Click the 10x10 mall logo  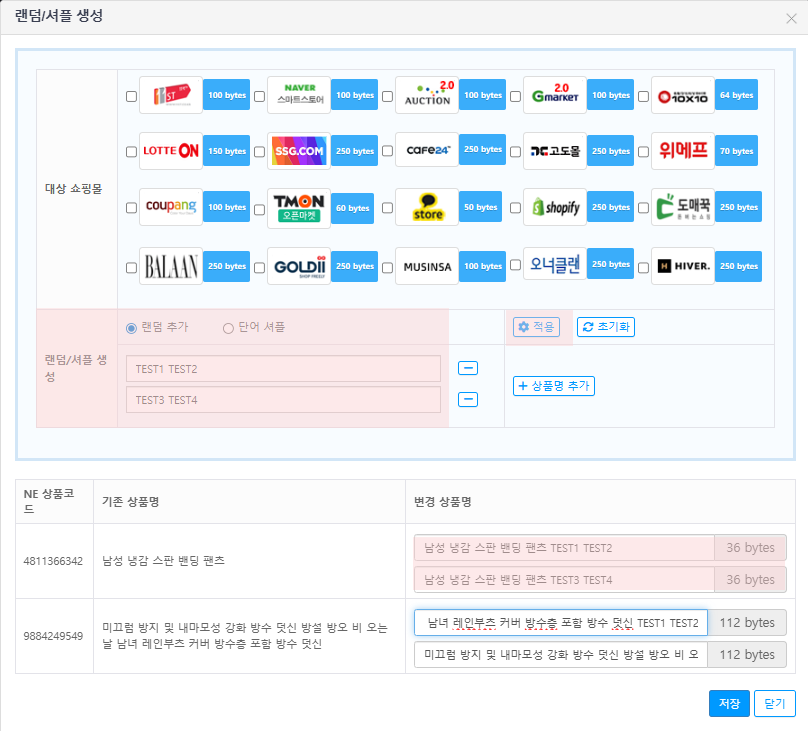[683, 95]
